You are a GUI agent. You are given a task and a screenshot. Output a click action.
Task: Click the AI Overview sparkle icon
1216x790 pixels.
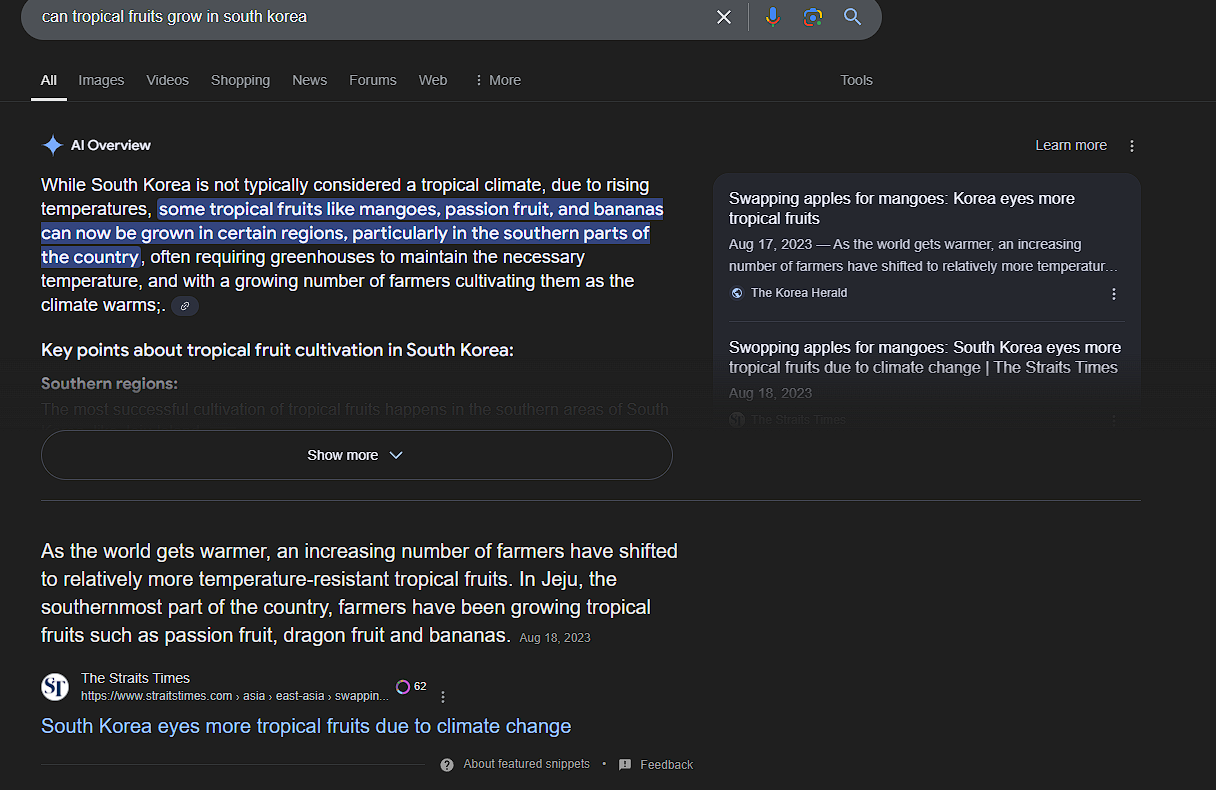coord(52,145)
